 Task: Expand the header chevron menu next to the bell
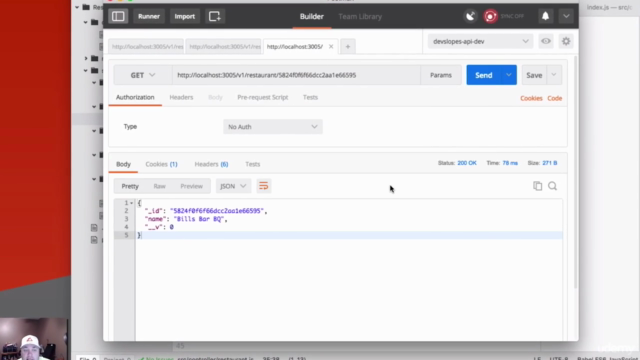tap(566, 16)
